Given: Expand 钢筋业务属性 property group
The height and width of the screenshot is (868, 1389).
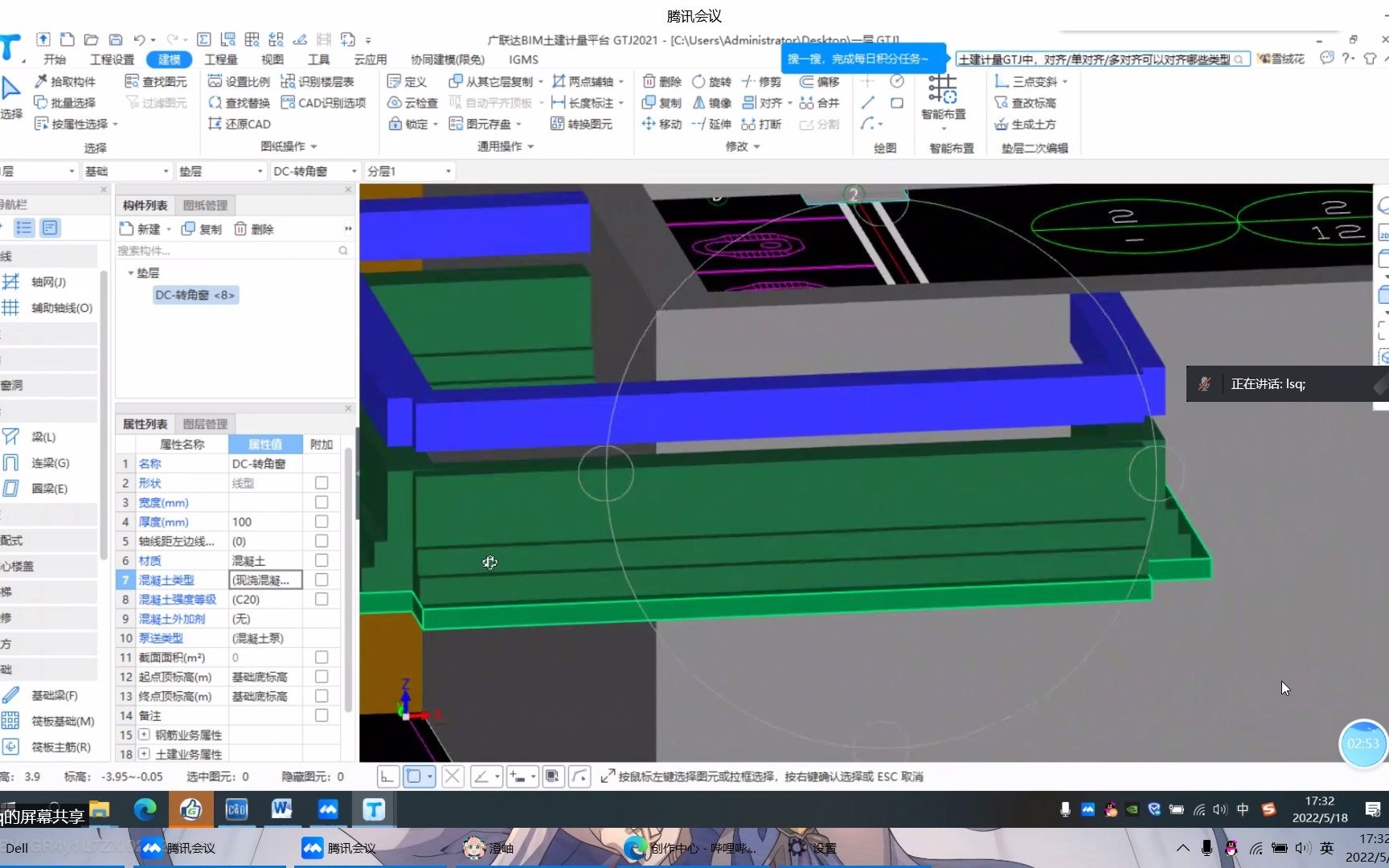Looking at the screenshot, I should [x=144, y=735].
